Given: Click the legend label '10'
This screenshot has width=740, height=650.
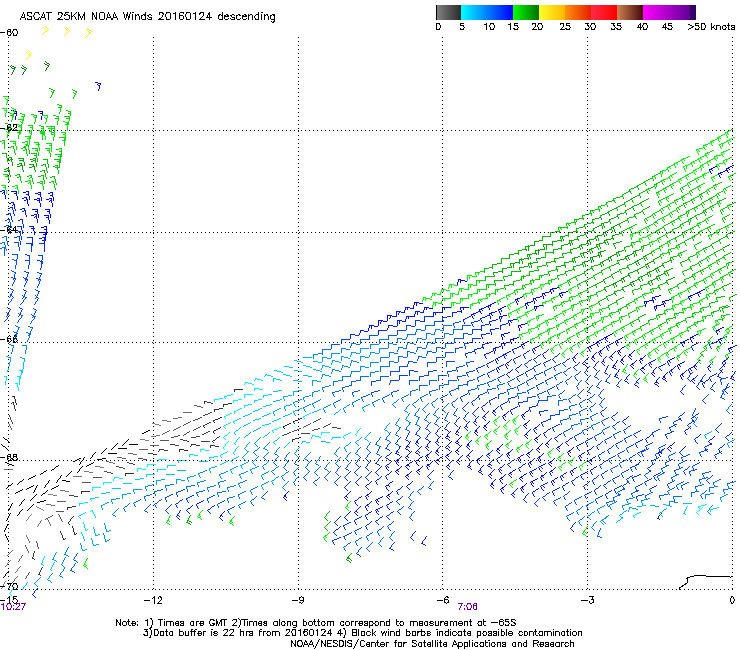Looking at the screenshot, I should [489, 27].
